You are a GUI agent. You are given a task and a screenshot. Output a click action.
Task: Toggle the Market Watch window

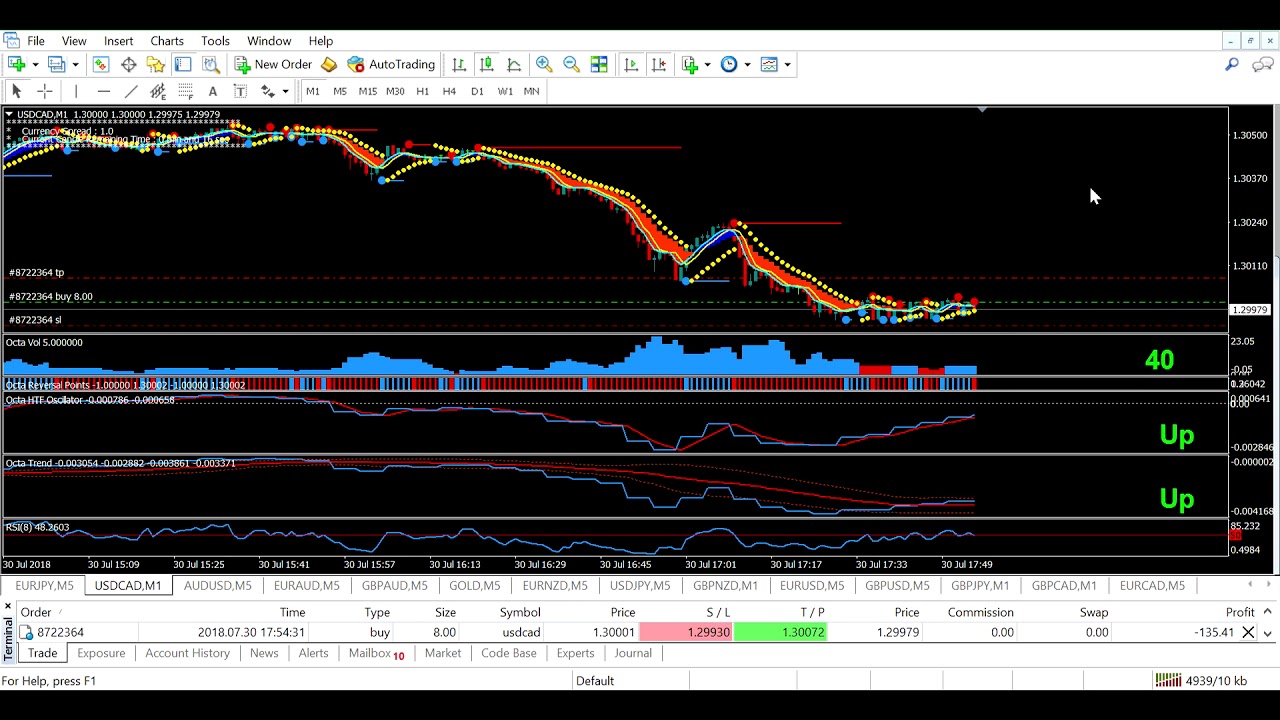[x=101, y=64]
